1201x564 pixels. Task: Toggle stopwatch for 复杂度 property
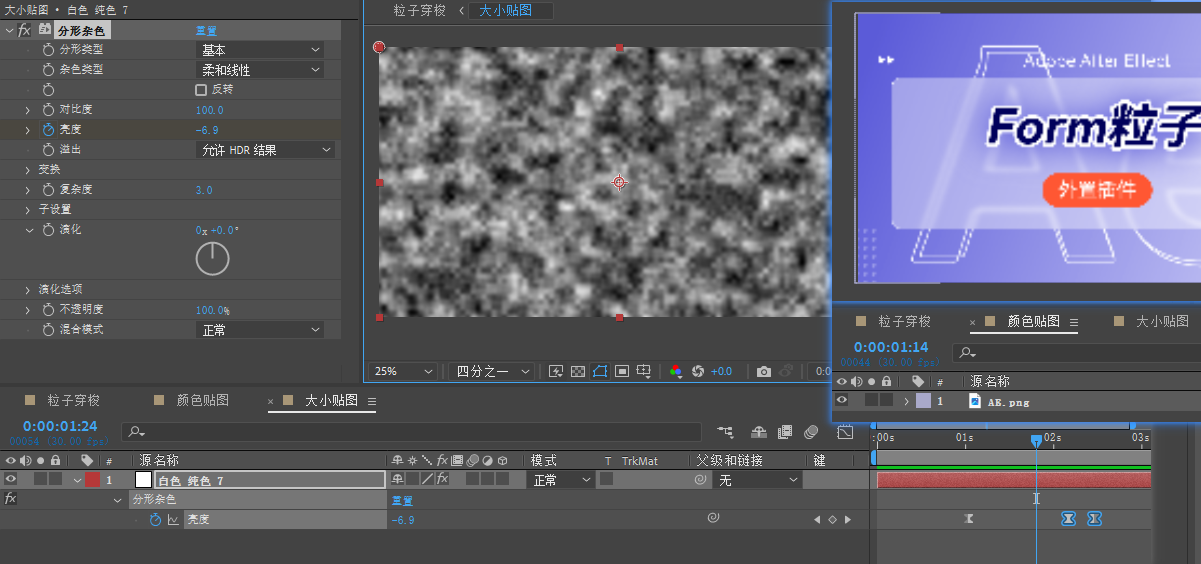[49, 190]
